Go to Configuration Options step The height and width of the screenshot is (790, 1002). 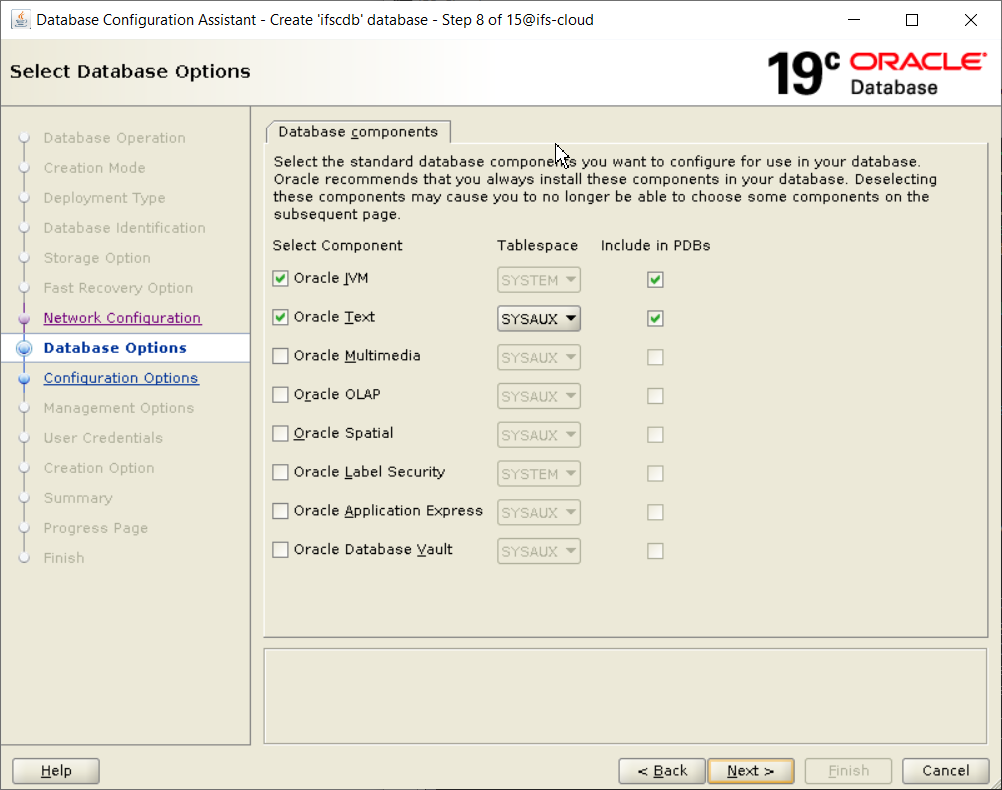point(121,378)
